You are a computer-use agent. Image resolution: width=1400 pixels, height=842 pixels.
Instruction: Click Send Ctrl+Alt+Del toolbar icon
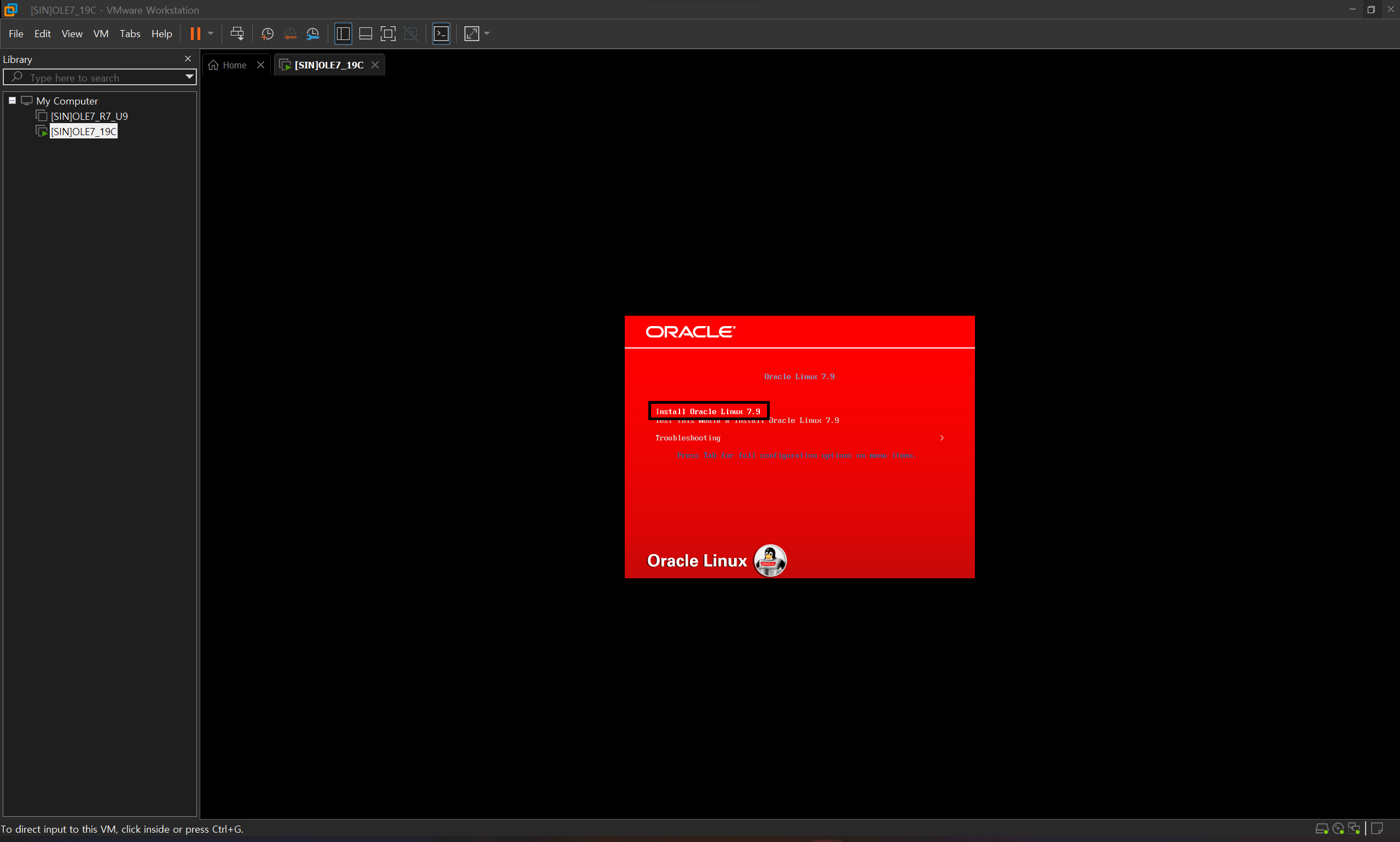pos(237,33)
